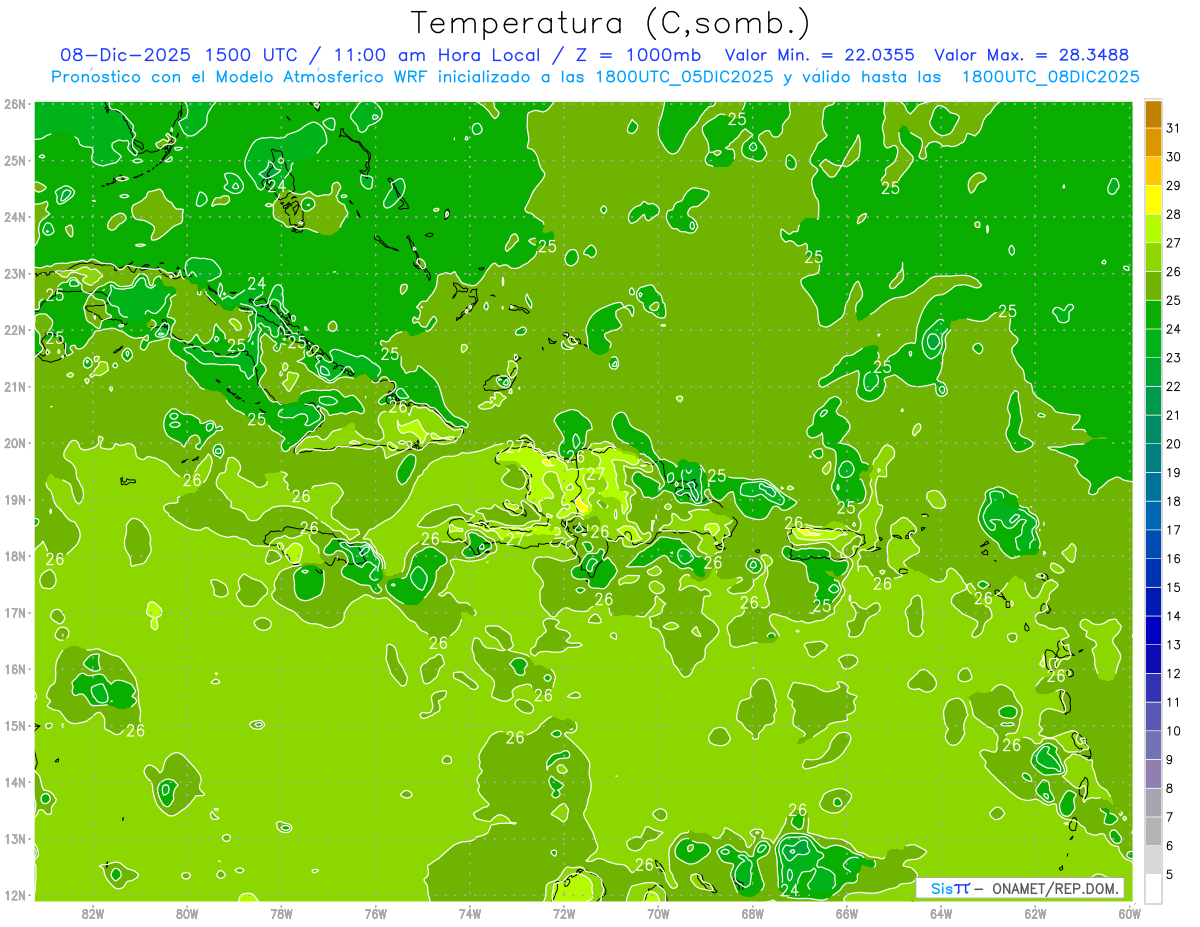Viewport: 1200px width, 927px height.
Task: Click the '15N' latitude axis label
Action: (15, 726)
